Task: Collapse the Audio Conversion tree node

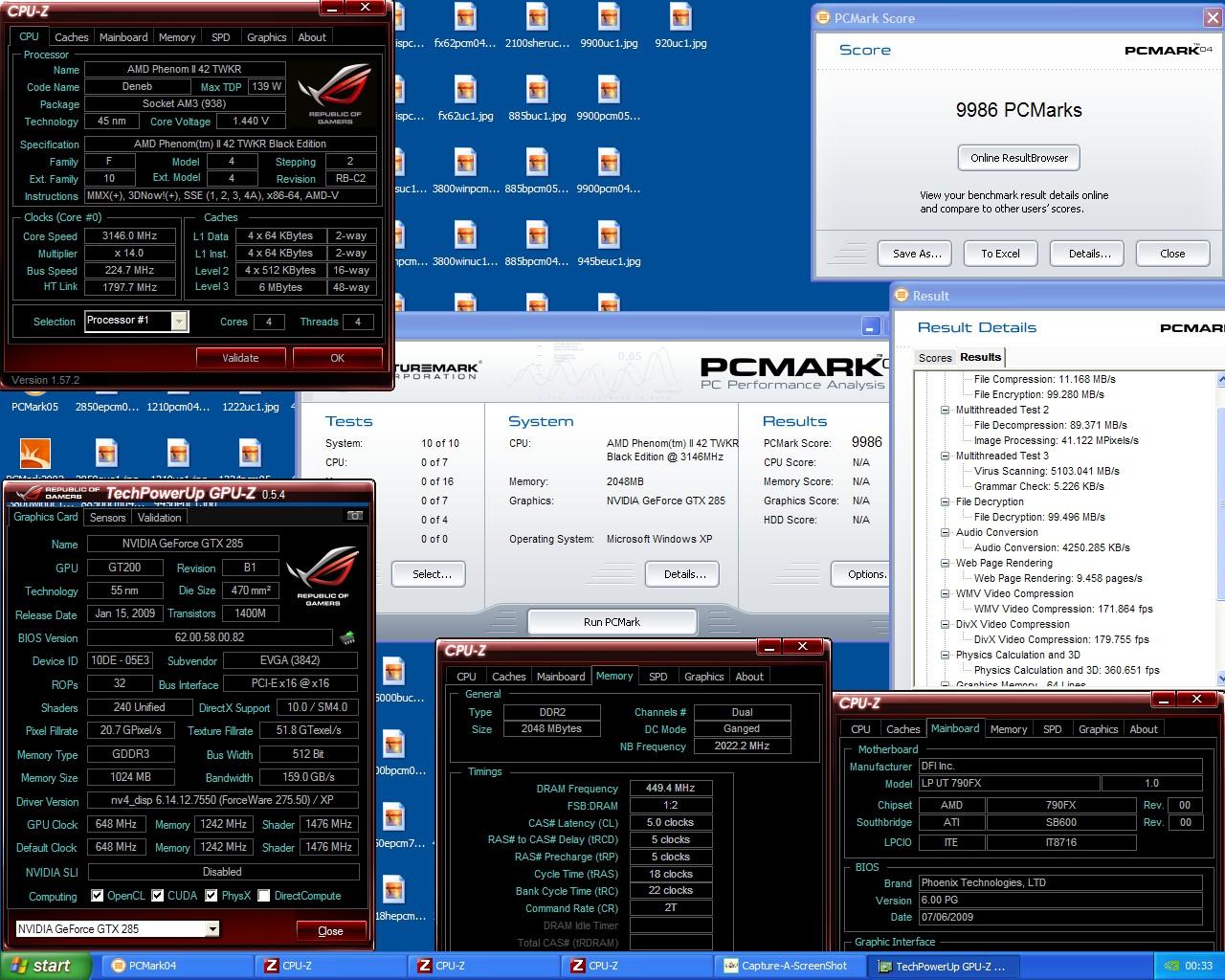Action: pyautogui.click(x=946, y=532)
